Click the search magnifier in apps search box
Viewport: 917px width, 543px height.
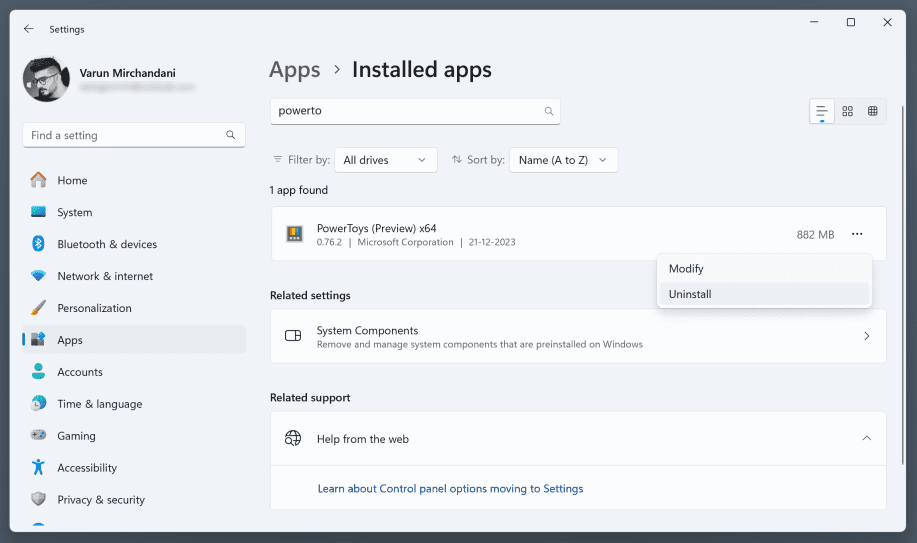coord(548,111)
